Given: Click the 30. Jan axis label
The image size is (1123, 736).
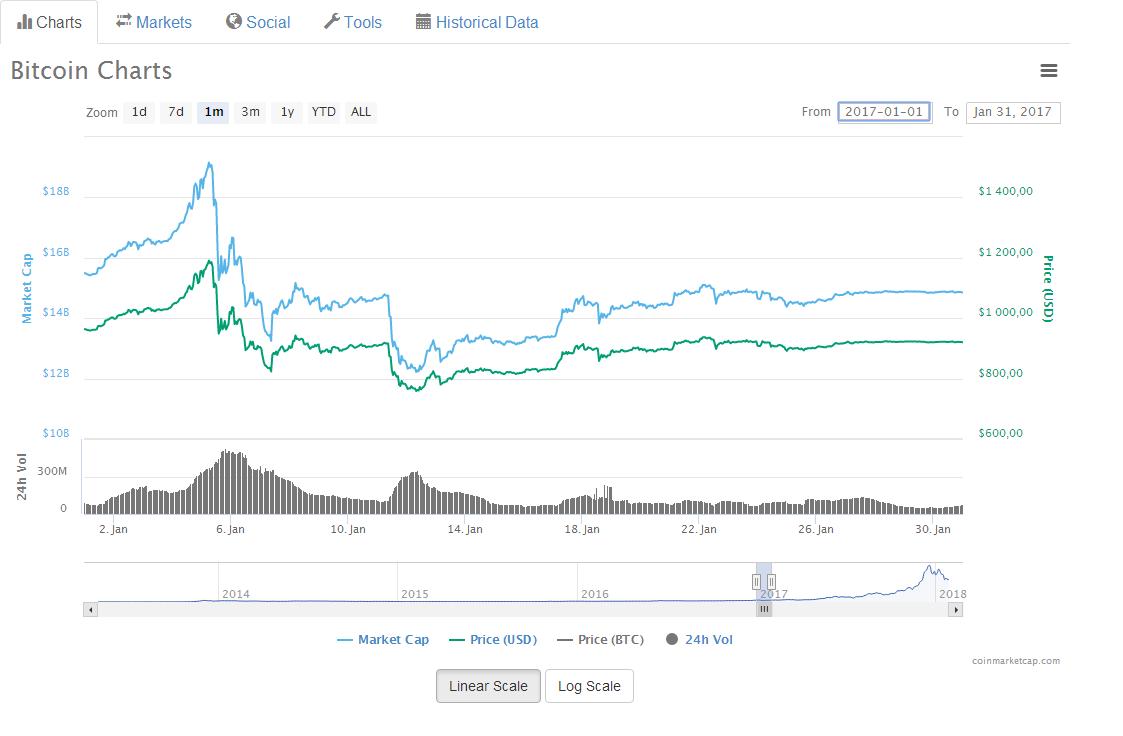Looking at the screenshot, I should click(x=933, y=529).
